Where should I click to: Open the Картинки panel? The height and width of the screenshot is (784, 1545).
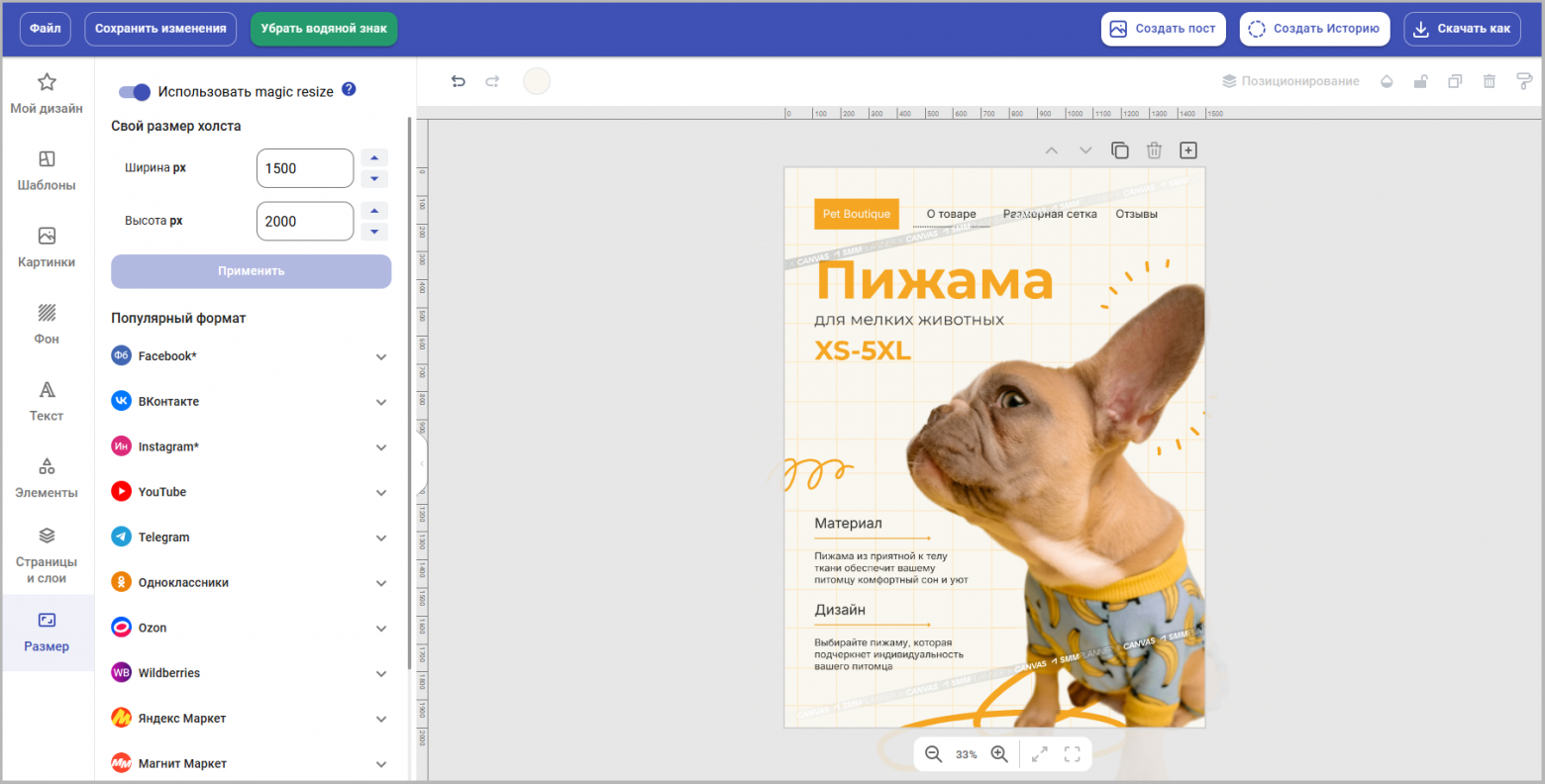coord(46,247)
